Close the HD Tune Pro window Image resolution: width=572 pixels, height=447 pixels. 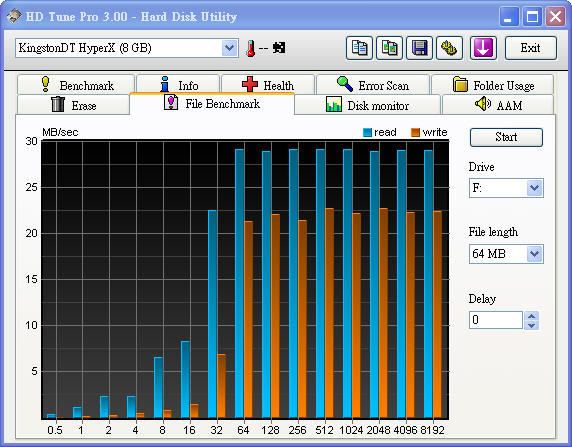point(556,17)
